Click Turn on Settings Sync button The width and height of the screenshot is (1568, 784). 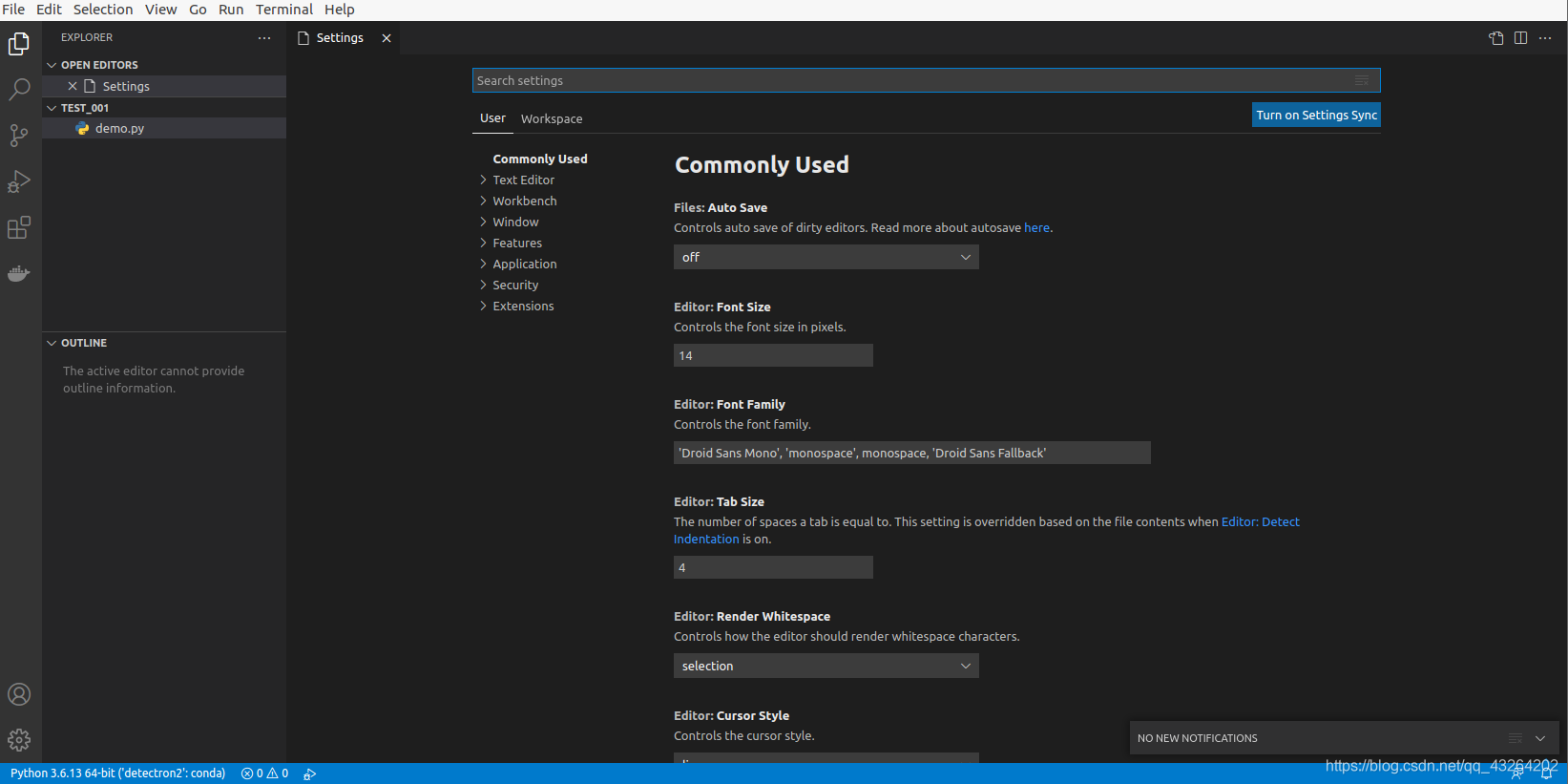coord(1316,115)
